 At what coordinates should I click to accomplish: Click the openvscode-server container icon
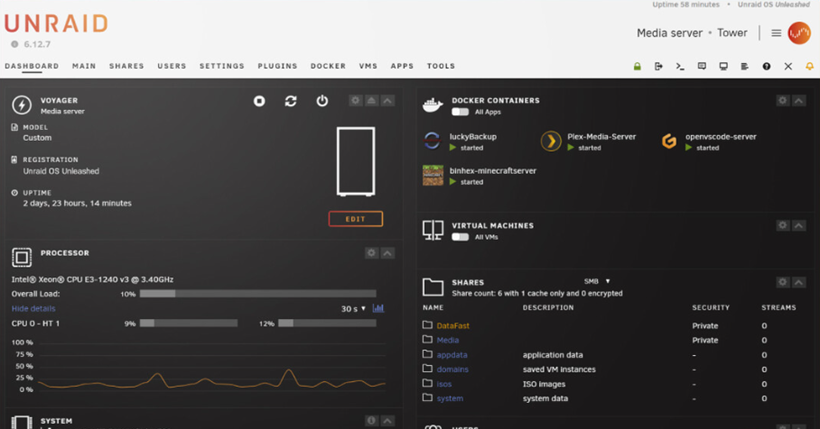click(669, 141)
